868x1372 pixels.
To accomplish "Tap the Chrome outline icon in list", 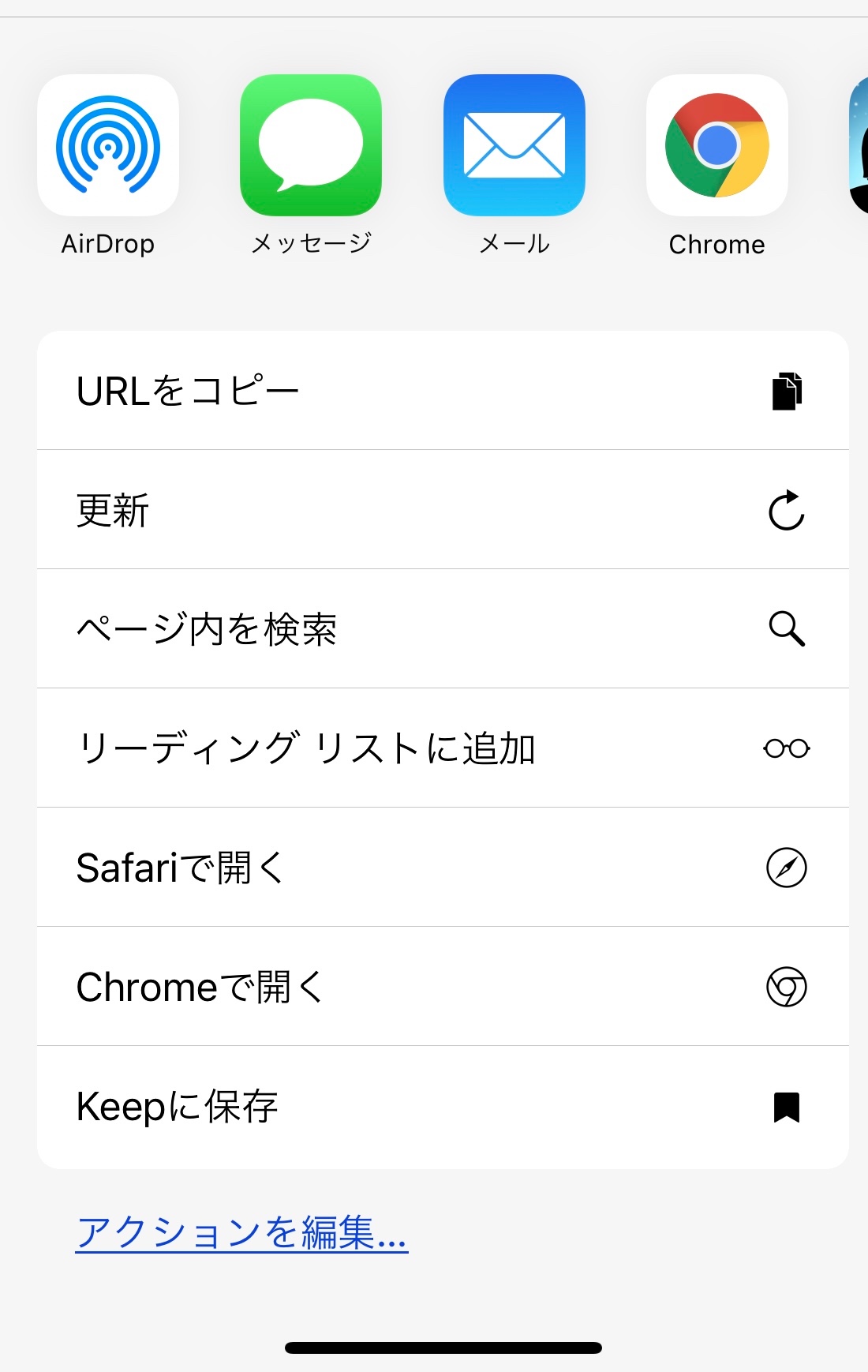I will [x=787, y=987].
